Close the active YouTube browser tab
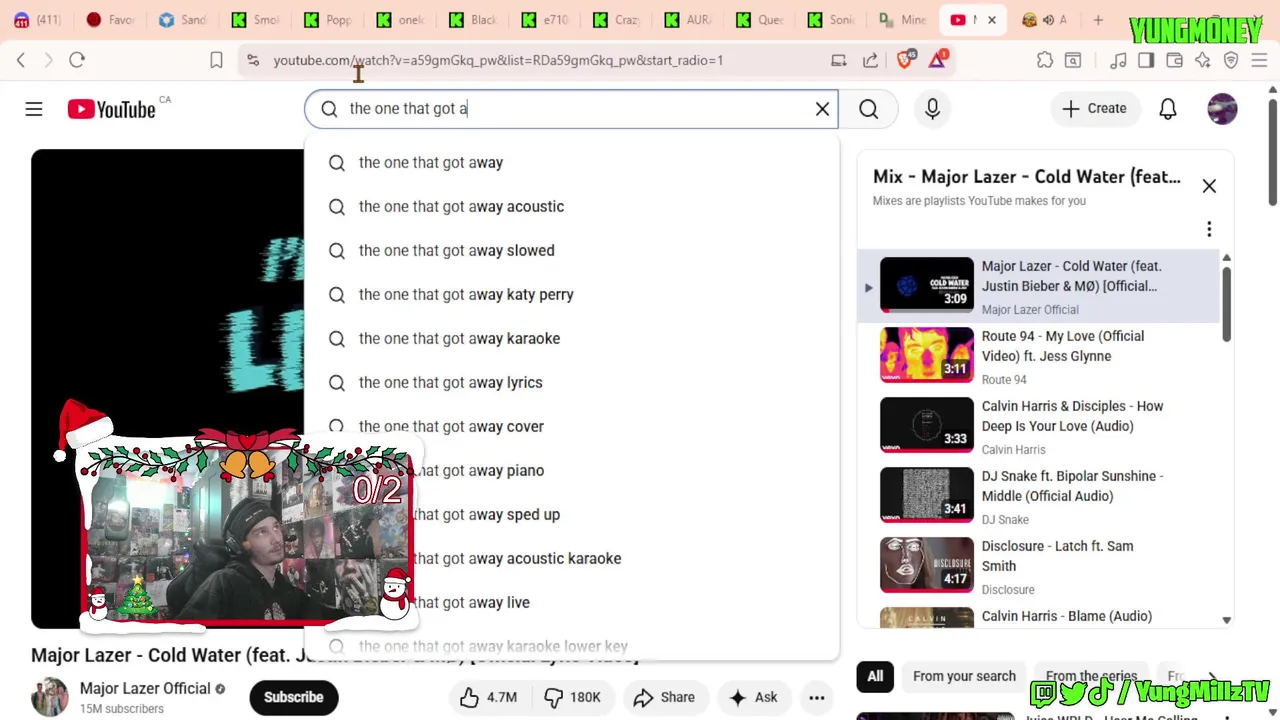Viewport: 1280px width, 720px height. pos(992,20)
